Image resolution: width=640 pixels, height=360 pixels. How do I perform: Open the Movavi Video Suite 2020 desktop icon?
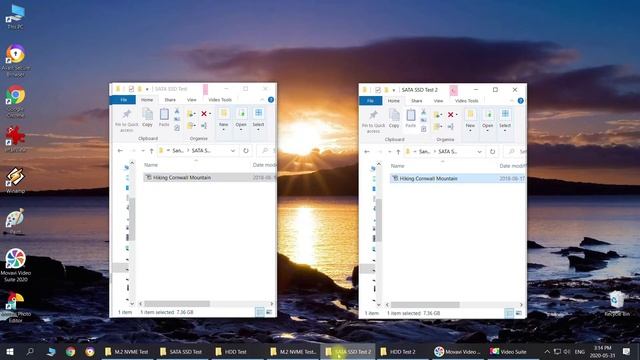[x=16, y=265]
